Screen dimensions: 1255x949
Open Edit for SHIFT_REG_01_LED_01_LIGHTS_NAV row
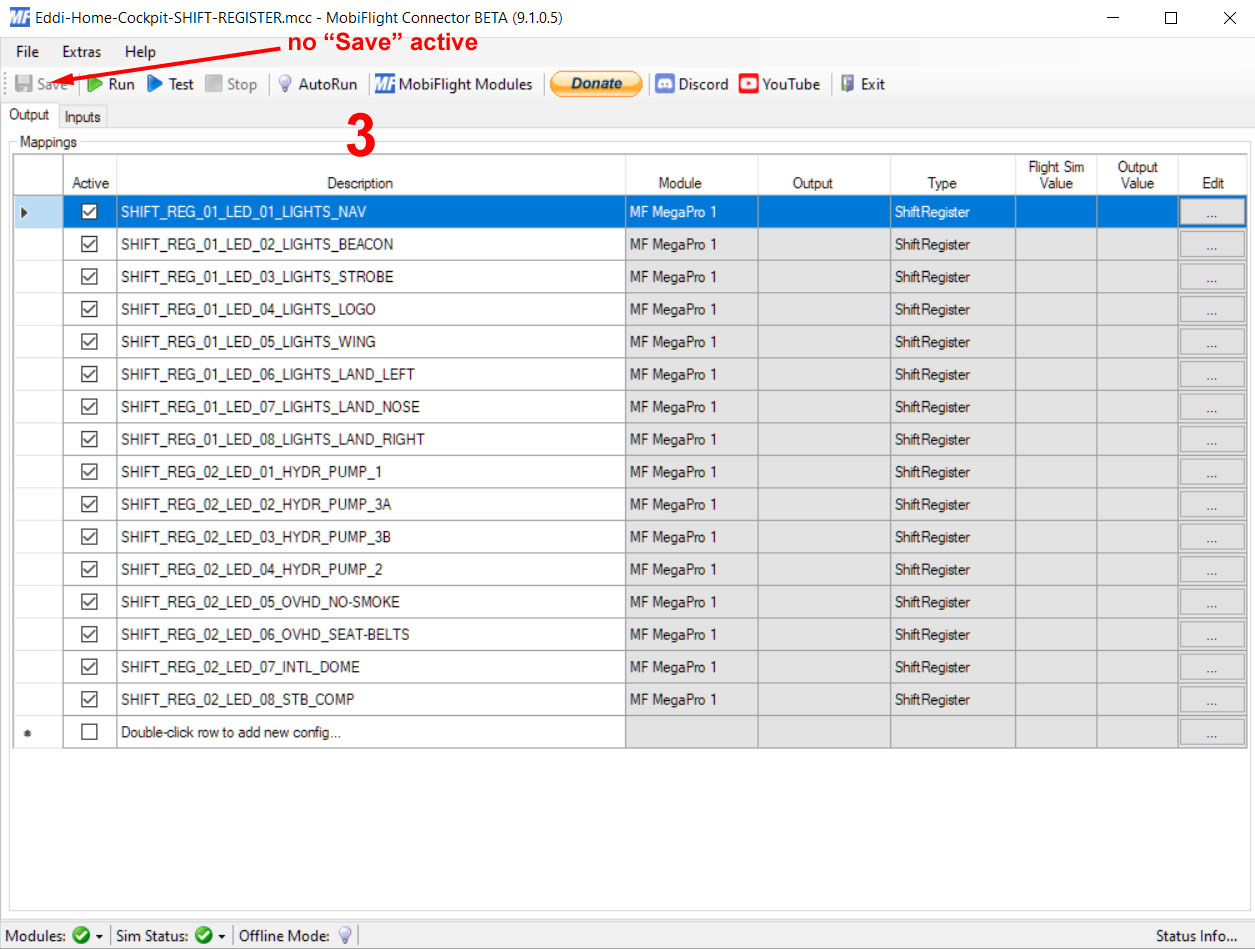point(1212,211)
